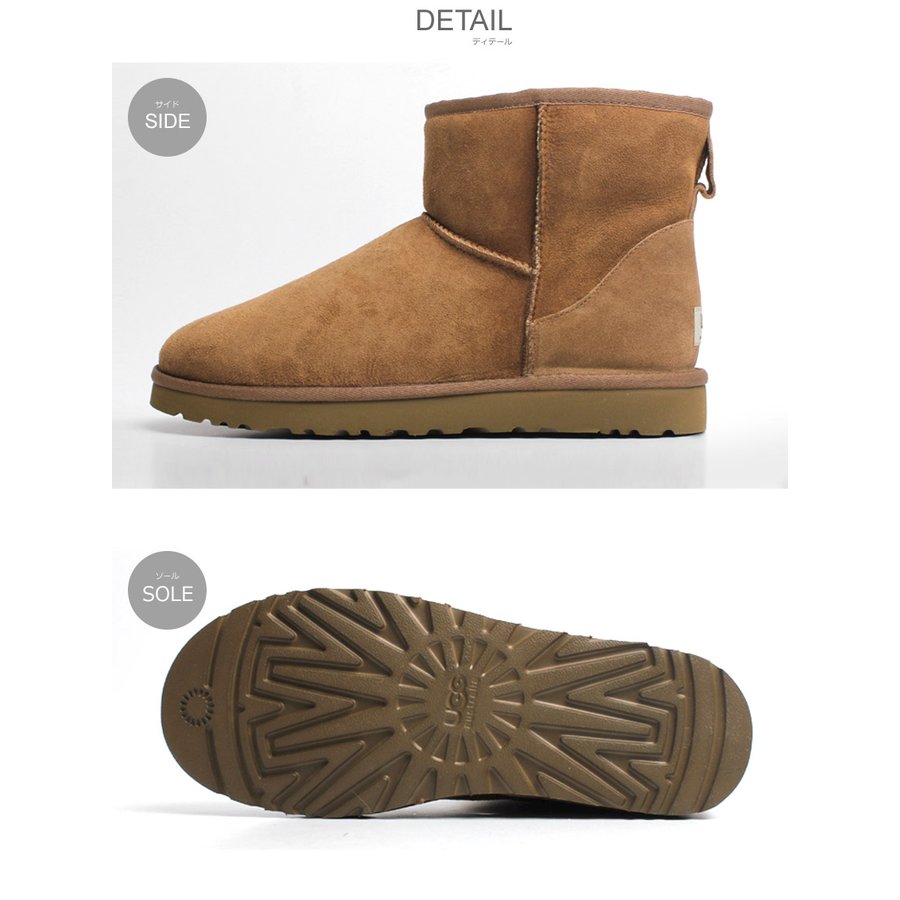This screenshot has height=900, width=900.
Task: Click the ディテール subtitle under DETAIL
Action: click(492, 42)
